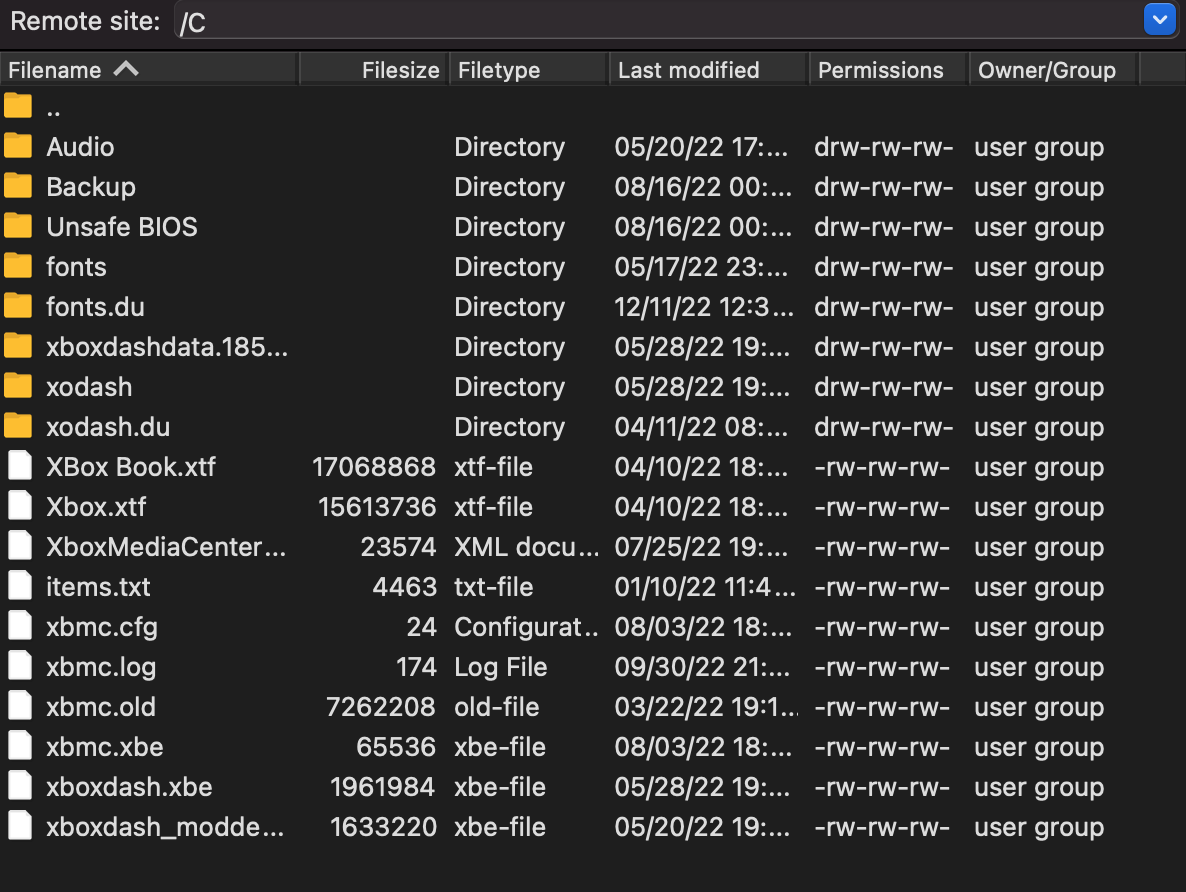The height and width of the screenshot is (892, 1186).
Task: Click the Backup folder icon
Action: tap(18, 186)
